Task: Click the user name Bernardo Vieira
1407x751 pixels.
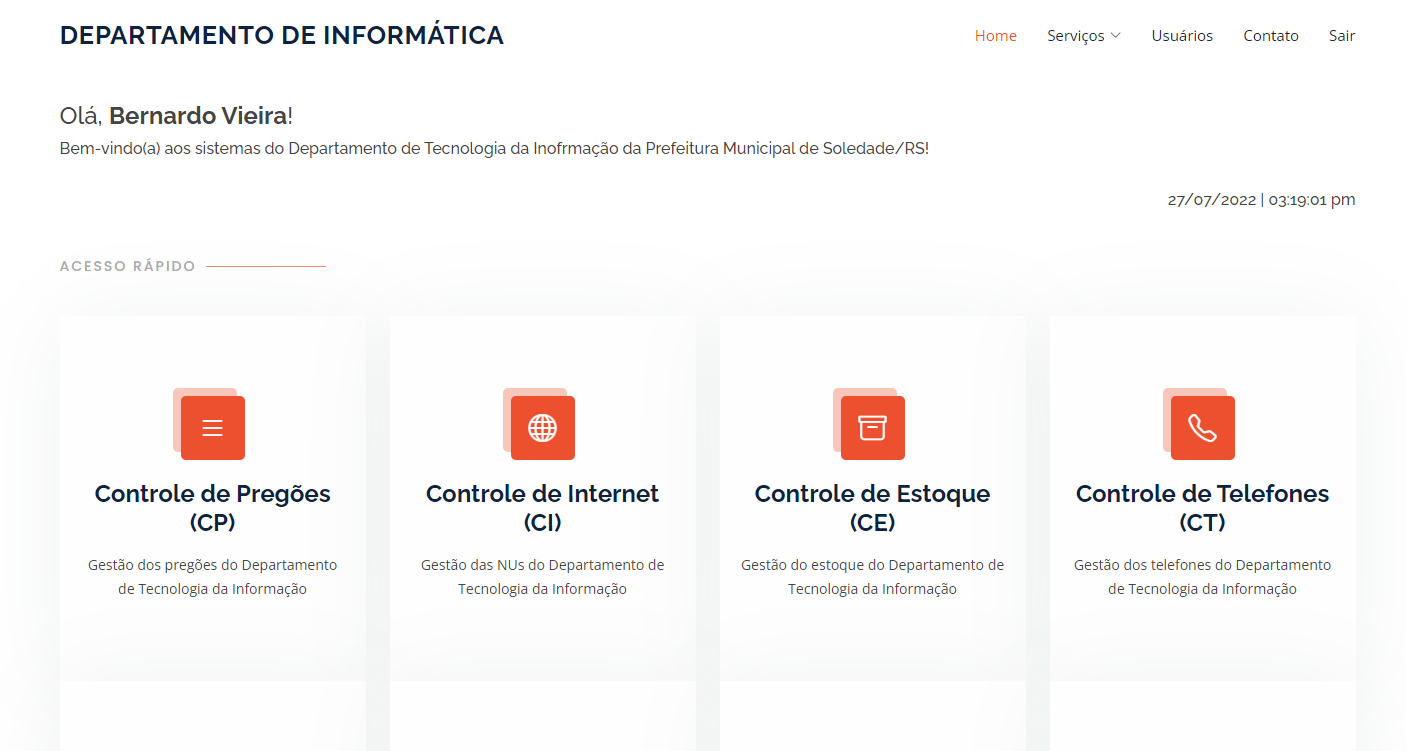Action: (x=198, y=116)
